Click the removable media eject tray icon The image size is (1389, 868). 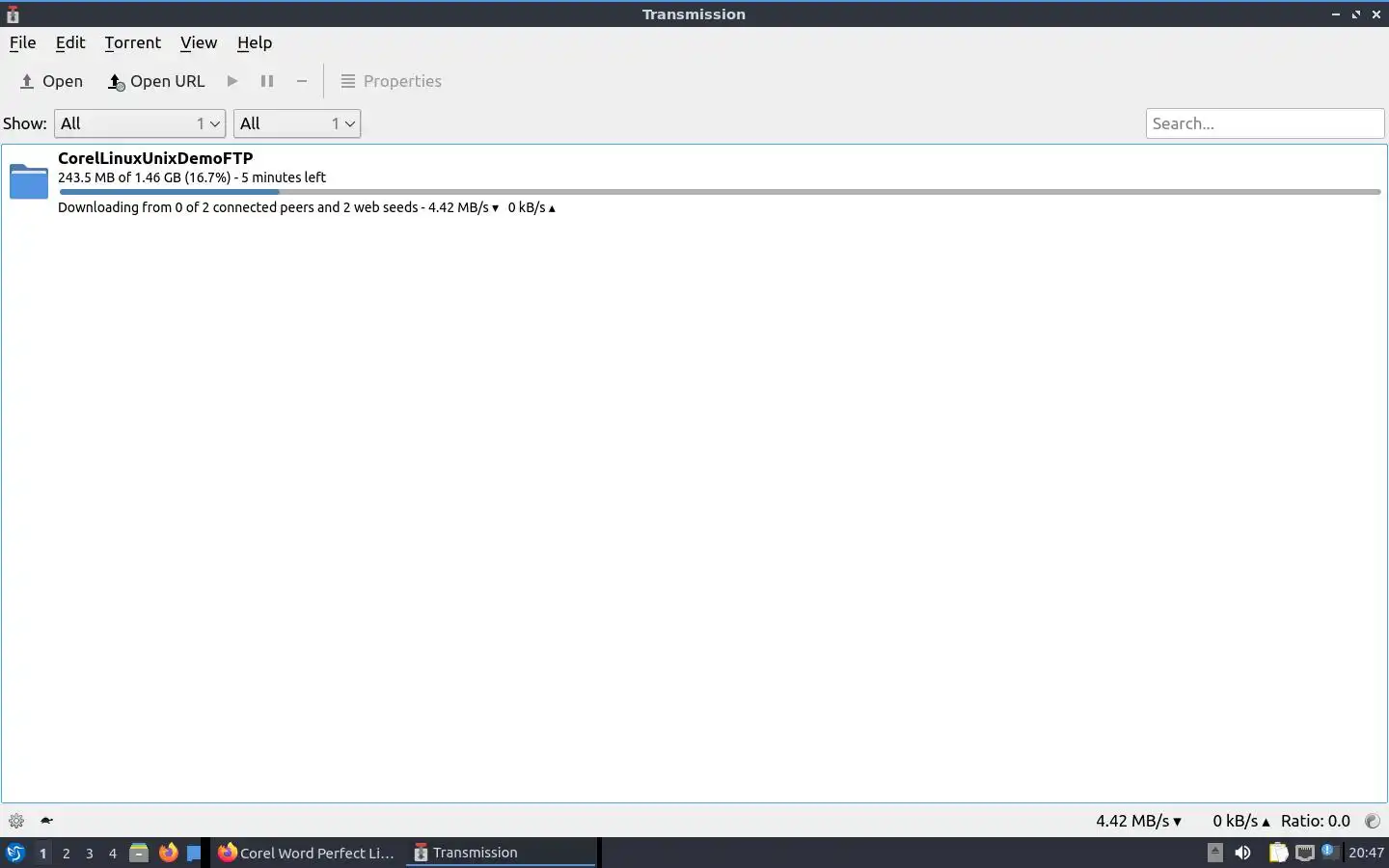pos(1215,853)
